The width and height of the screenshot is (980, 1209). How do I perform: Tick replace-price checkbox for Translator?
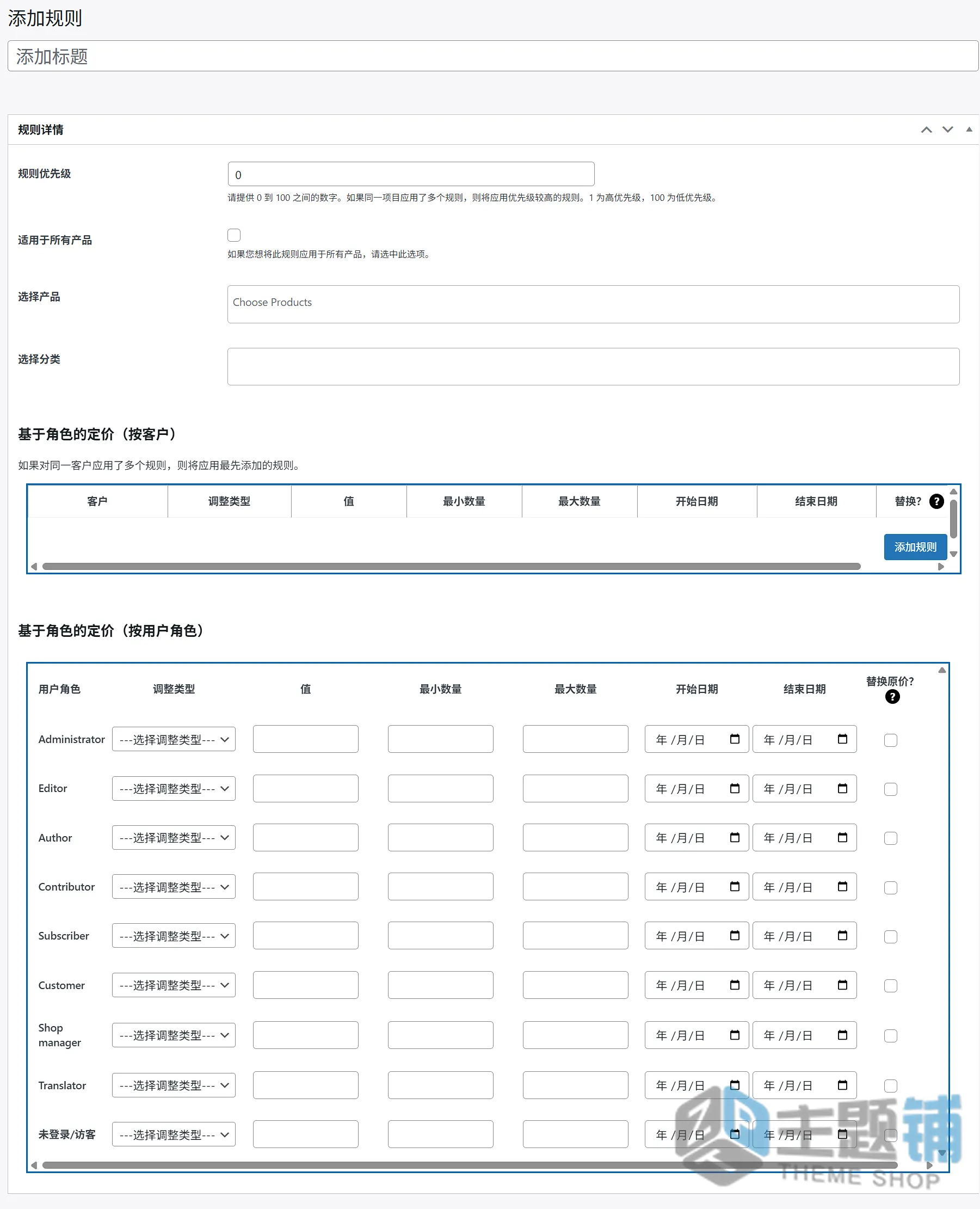(x=891, y=1086)
